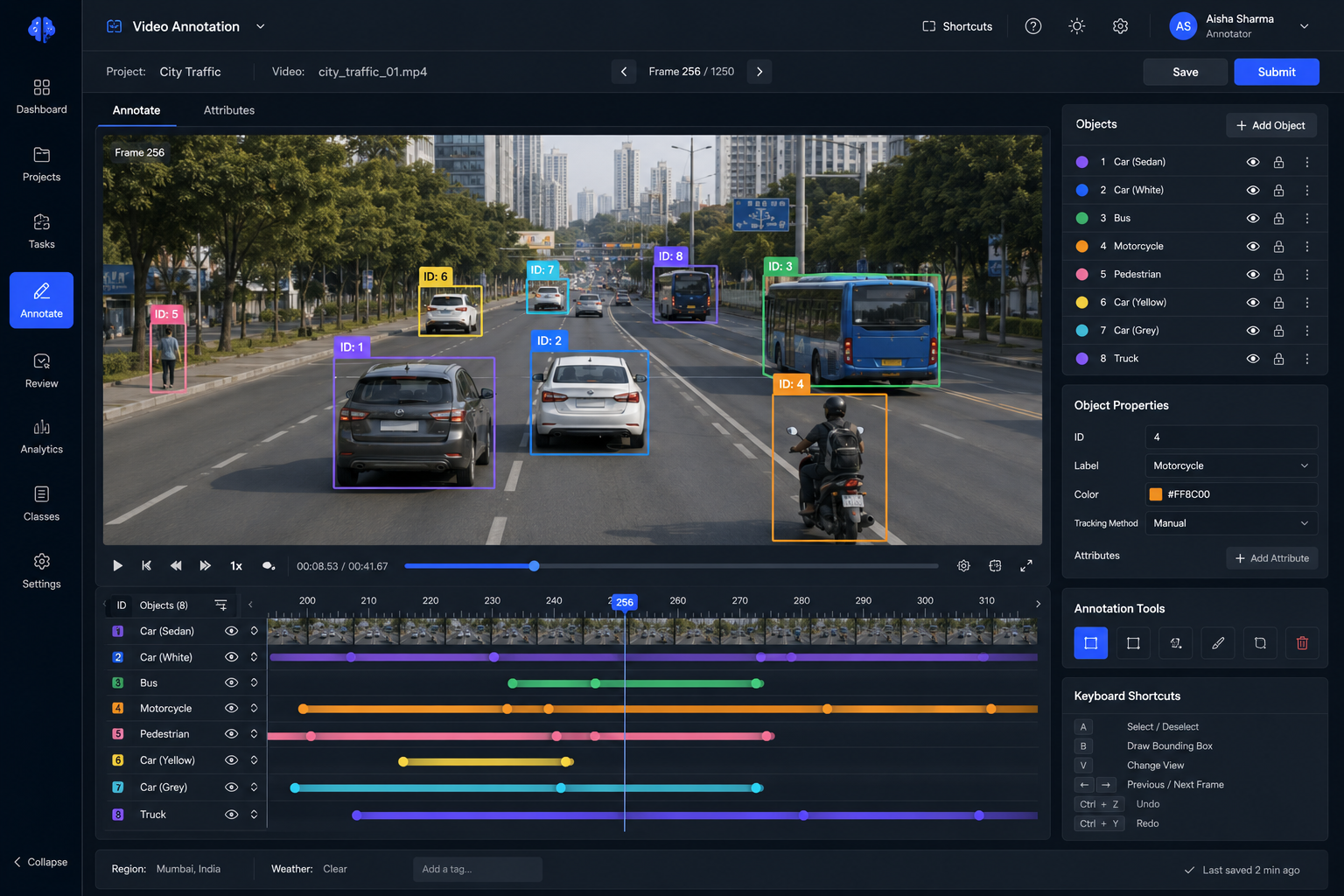This screenshot has width=1344, height=896.
Task: Go to Projects in the sidebar
Action: (x=41, y=164)
